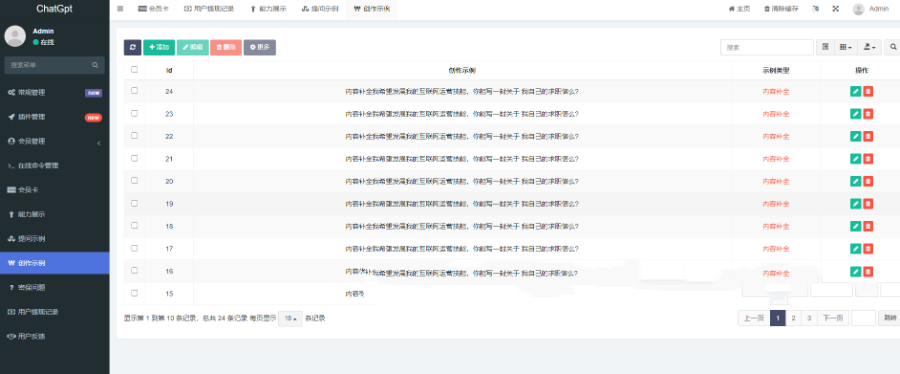Switch to the 用户提现记录 top tab
The height and width of the screenshot is (374, 900).
click(209, 9)
